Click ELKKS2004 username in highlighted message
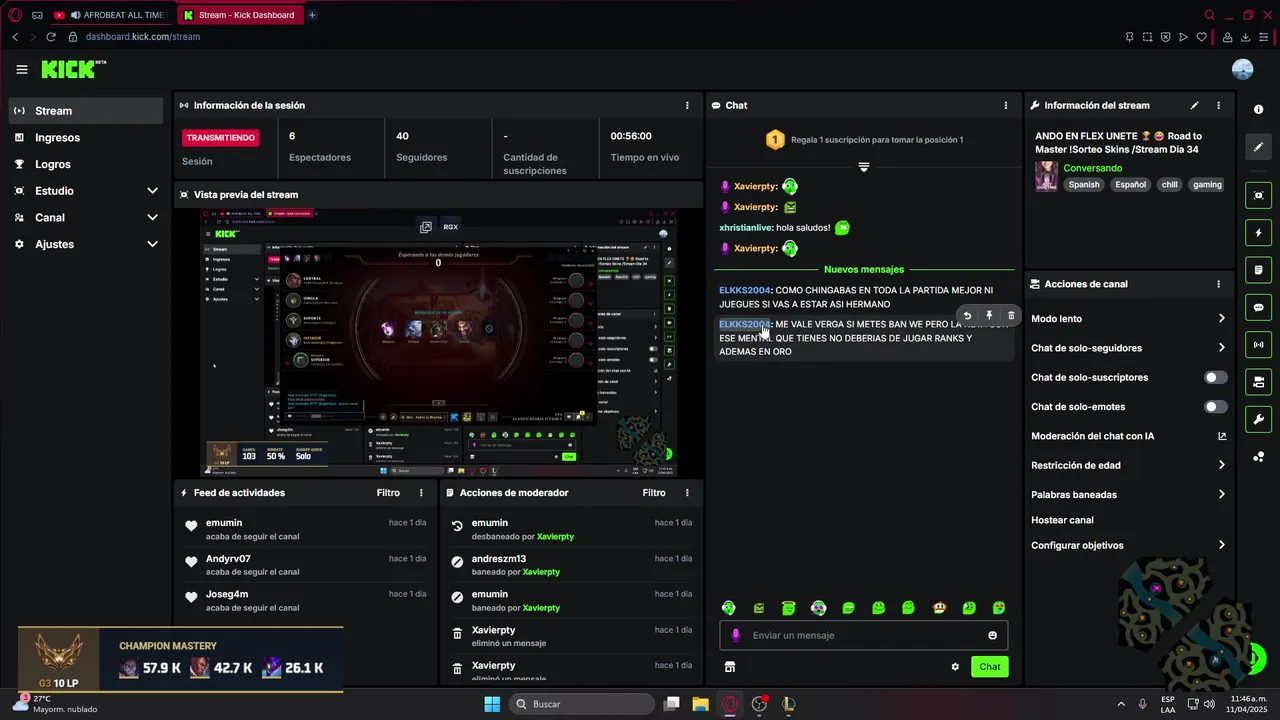The image size is (1280, 720). [x=744, y=324]
